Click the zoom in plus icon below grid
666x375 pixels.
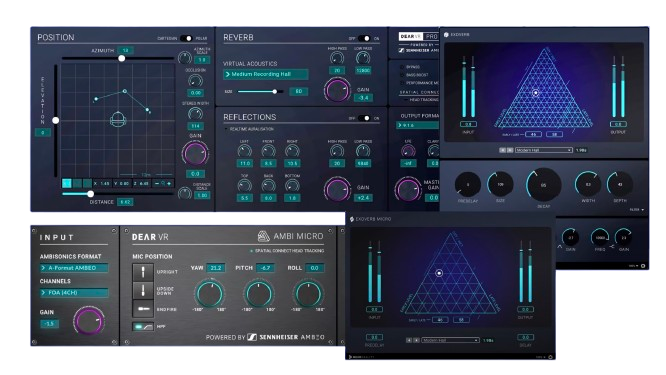tap(169, 183)
